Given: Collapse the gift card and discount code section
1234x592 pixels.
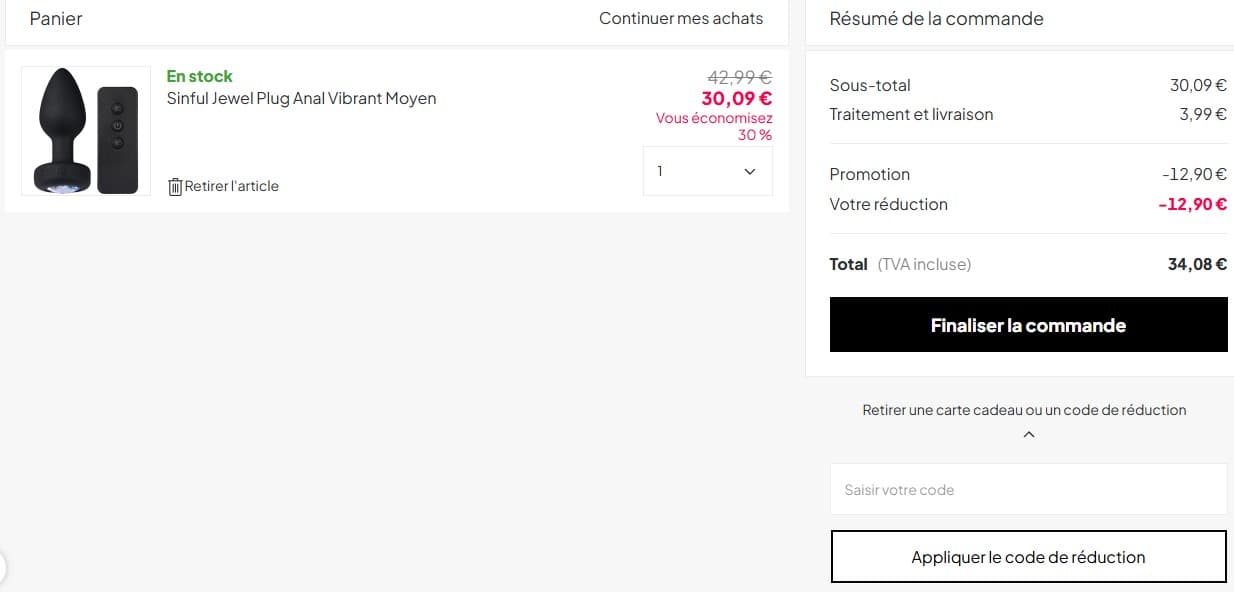Looking at the screenshot, I should click(x=1028, y=433).
